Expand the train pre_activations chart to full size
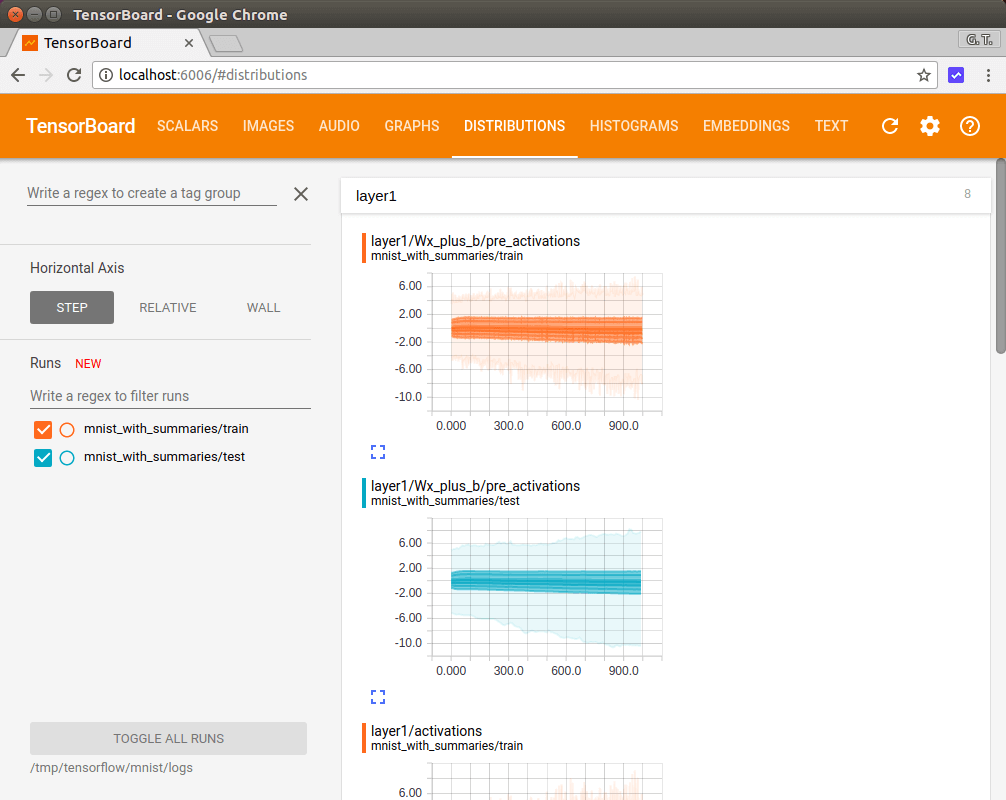The image size is (1006, 800). 378,452
